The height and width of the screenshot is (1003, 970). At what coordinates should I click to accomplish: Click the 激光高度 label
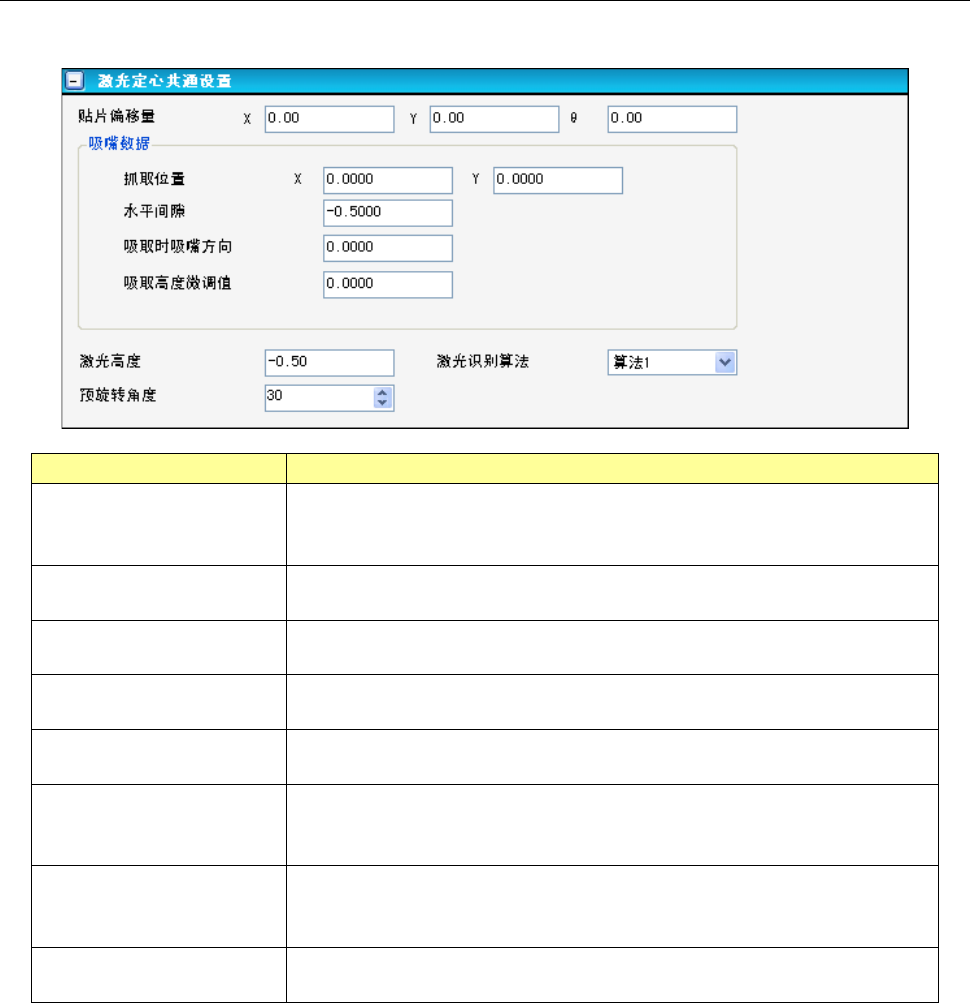click(110, 361)
